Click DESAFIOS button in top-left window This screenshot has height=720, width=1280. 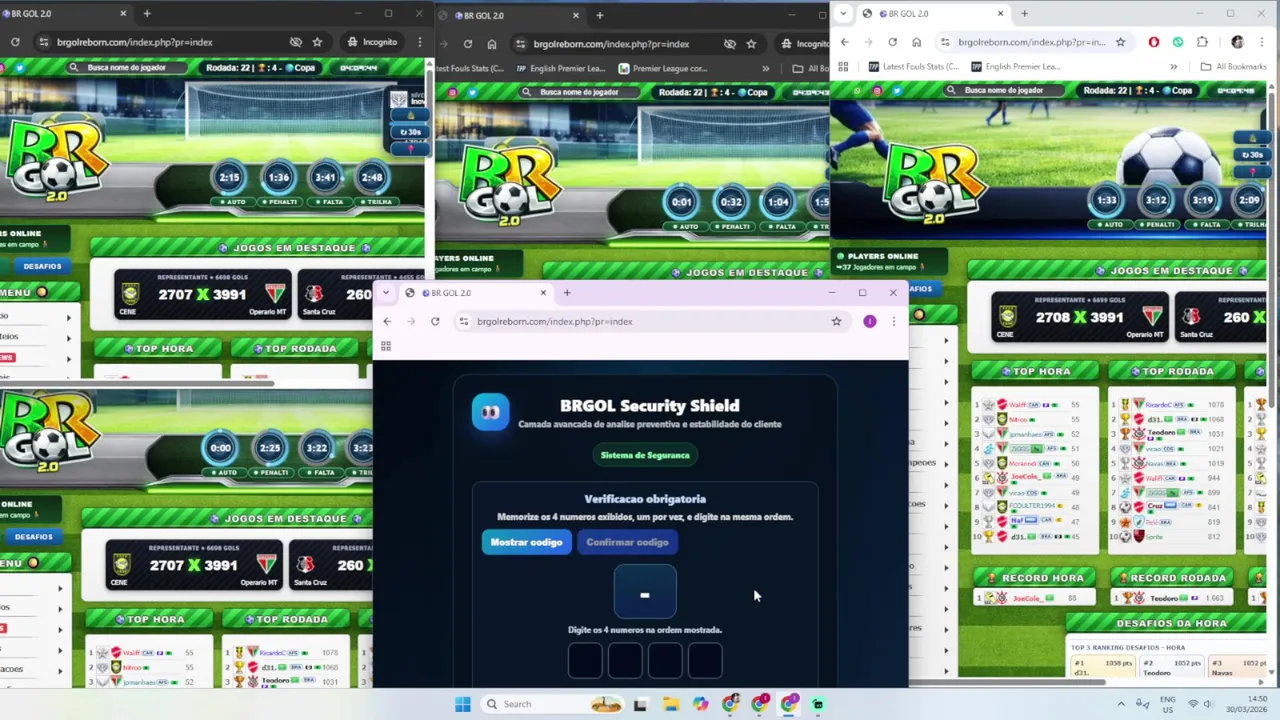(x=41, y=266)
